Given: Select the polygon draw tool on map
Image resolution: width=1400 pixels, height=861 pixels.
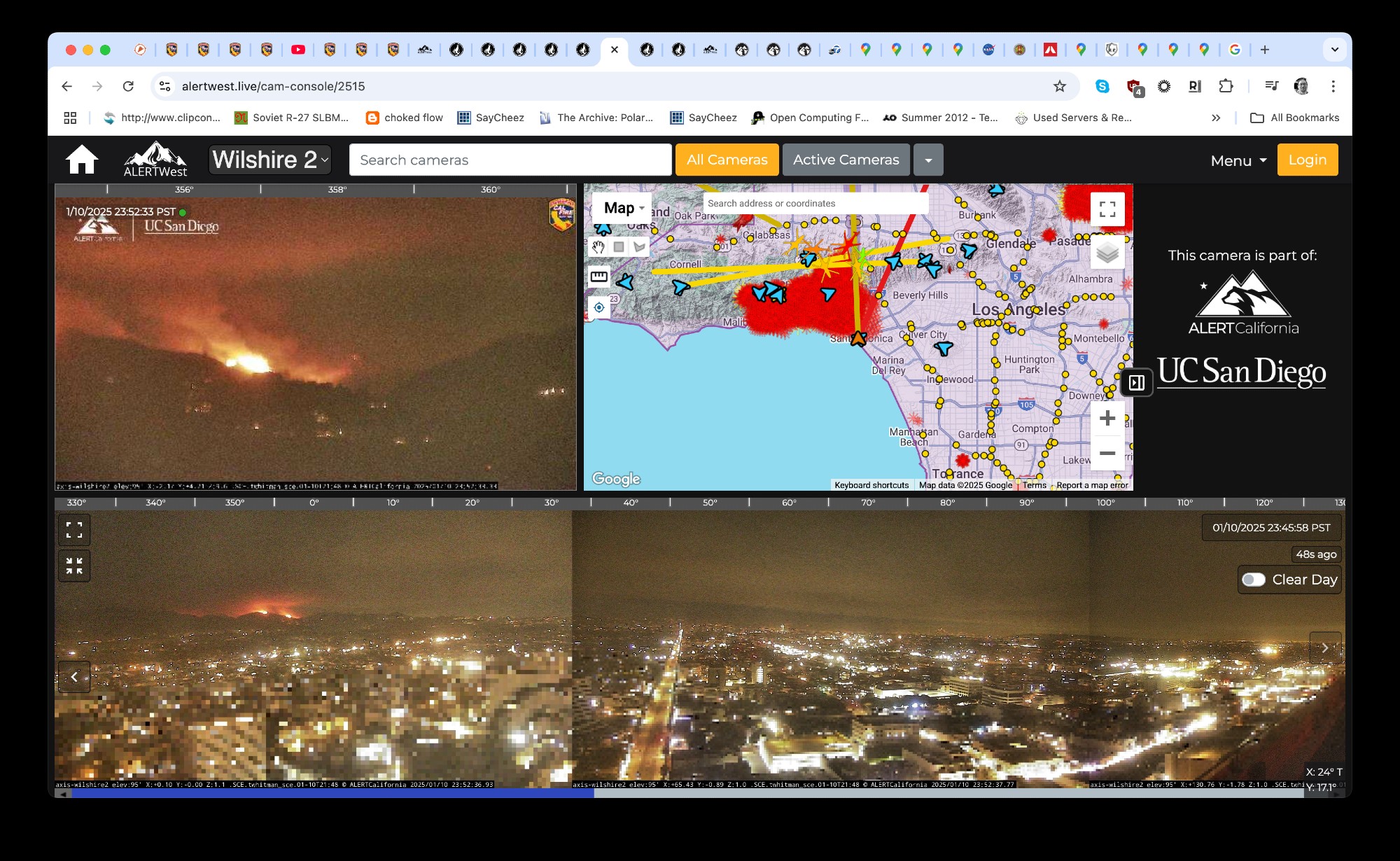Looking at the screenshot, I should pyautogui.click(x=638, y=246).
